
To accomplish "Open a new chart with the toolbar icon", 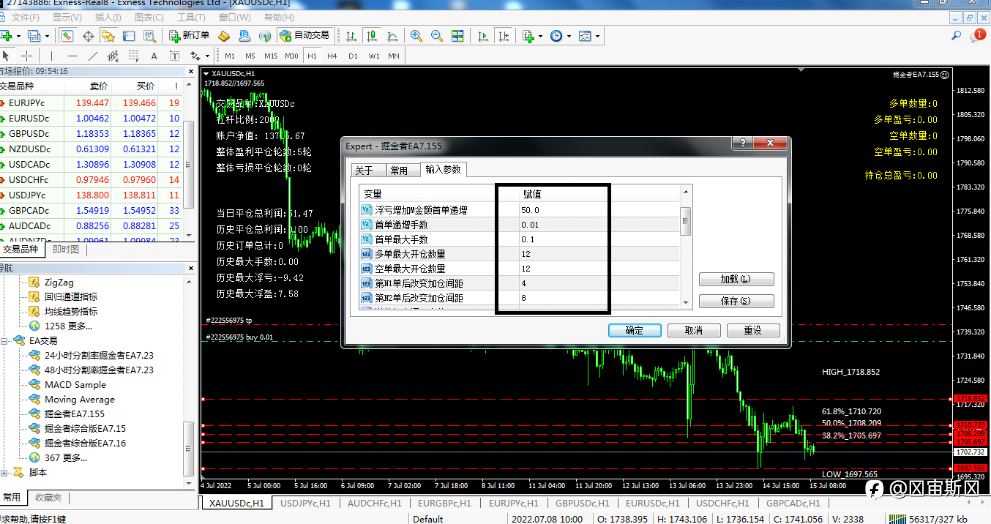I will click(x=6, y=36).
